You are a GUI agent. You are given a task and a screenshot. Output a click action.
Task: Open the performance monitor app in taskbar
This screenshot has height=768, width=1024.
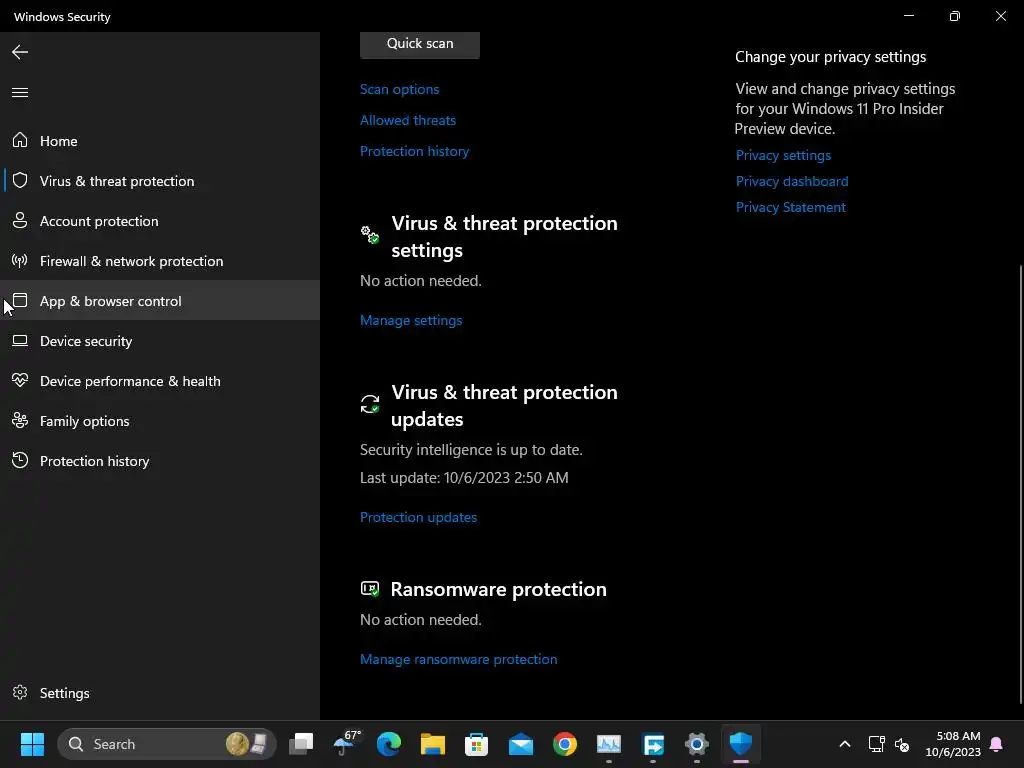click(609, 744)
